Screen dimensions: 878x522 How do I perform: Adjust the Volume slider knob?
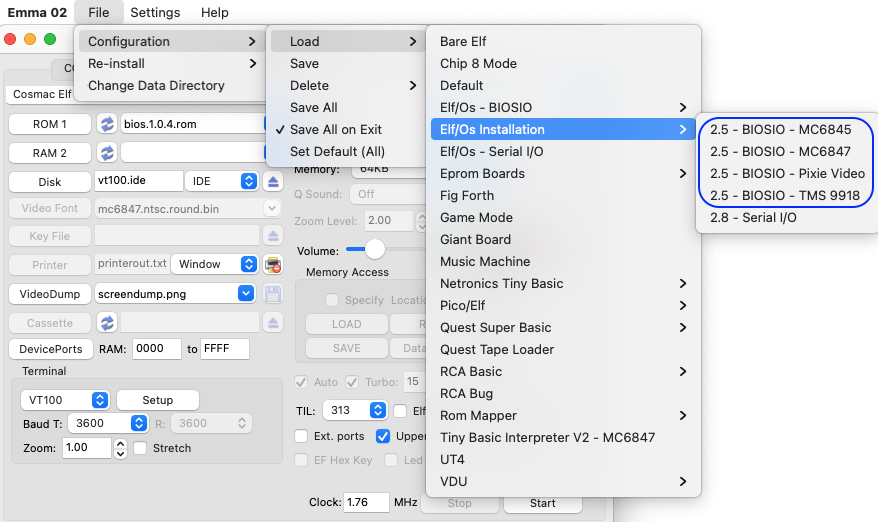[x=375, y=249]
